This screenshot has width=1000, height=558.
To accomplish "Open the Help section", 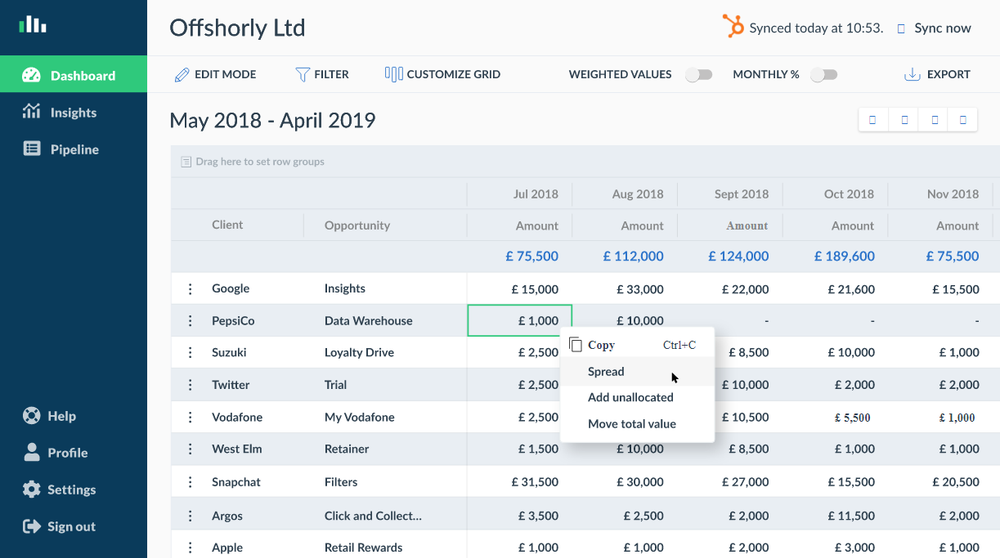I will click(x=49, y=416).
